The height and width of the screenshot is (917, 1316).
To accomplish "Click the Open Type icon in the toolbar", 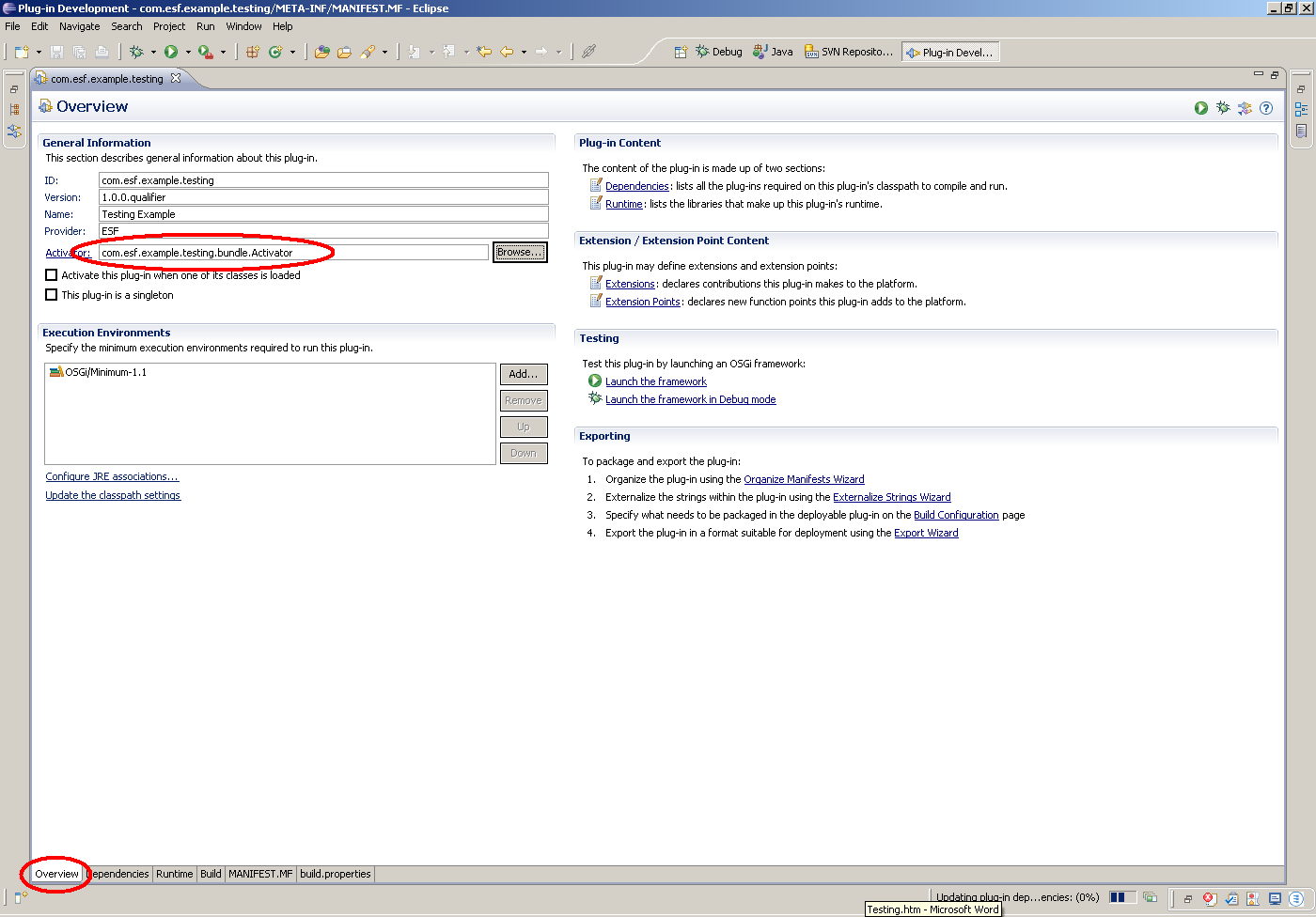I will coord(322,52).
